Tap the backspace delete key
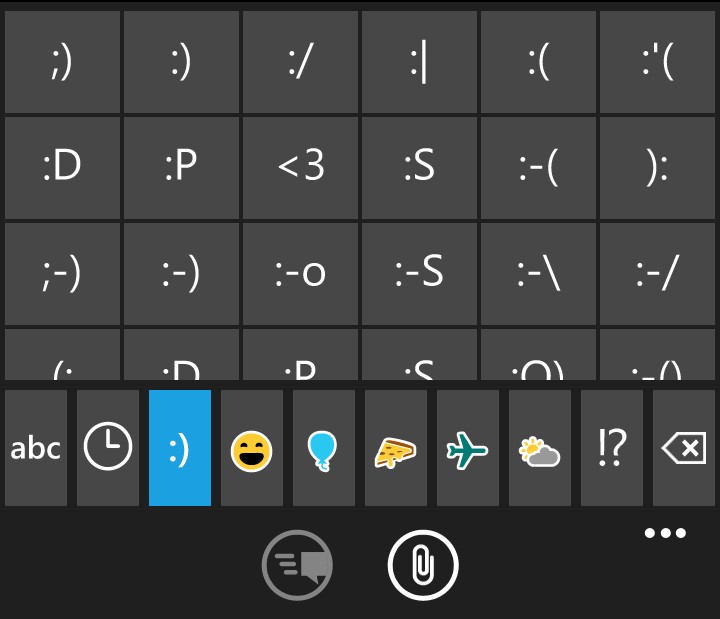This screenshot has height=619, width=720. [x=684, y=448]
